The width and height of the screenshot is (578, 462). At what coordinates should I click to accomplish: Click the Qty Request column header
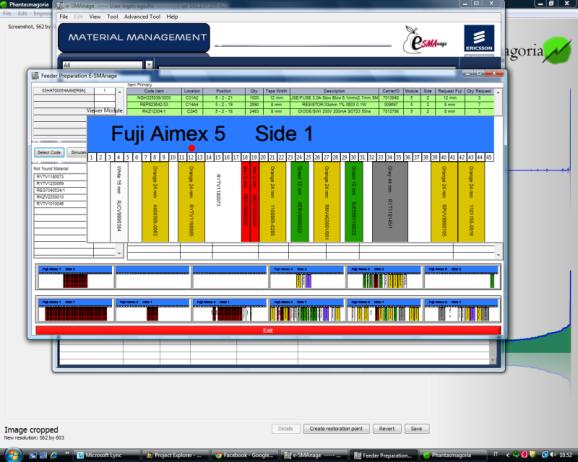479,91
